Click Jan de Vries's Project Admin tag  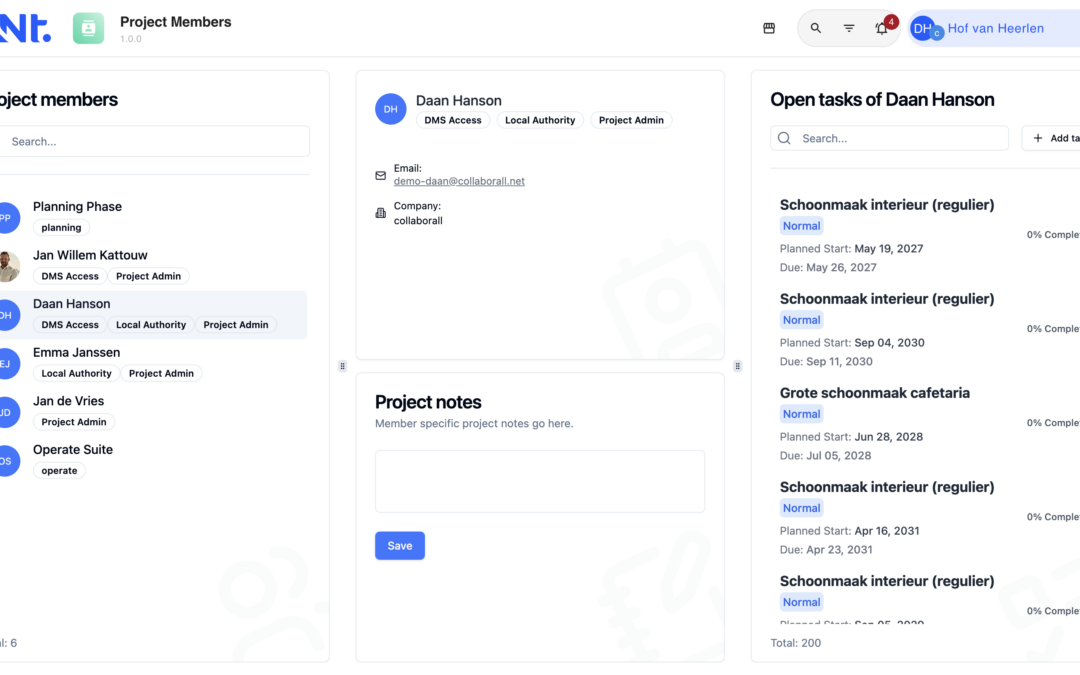pyautogui.click(x=74, y=422)
